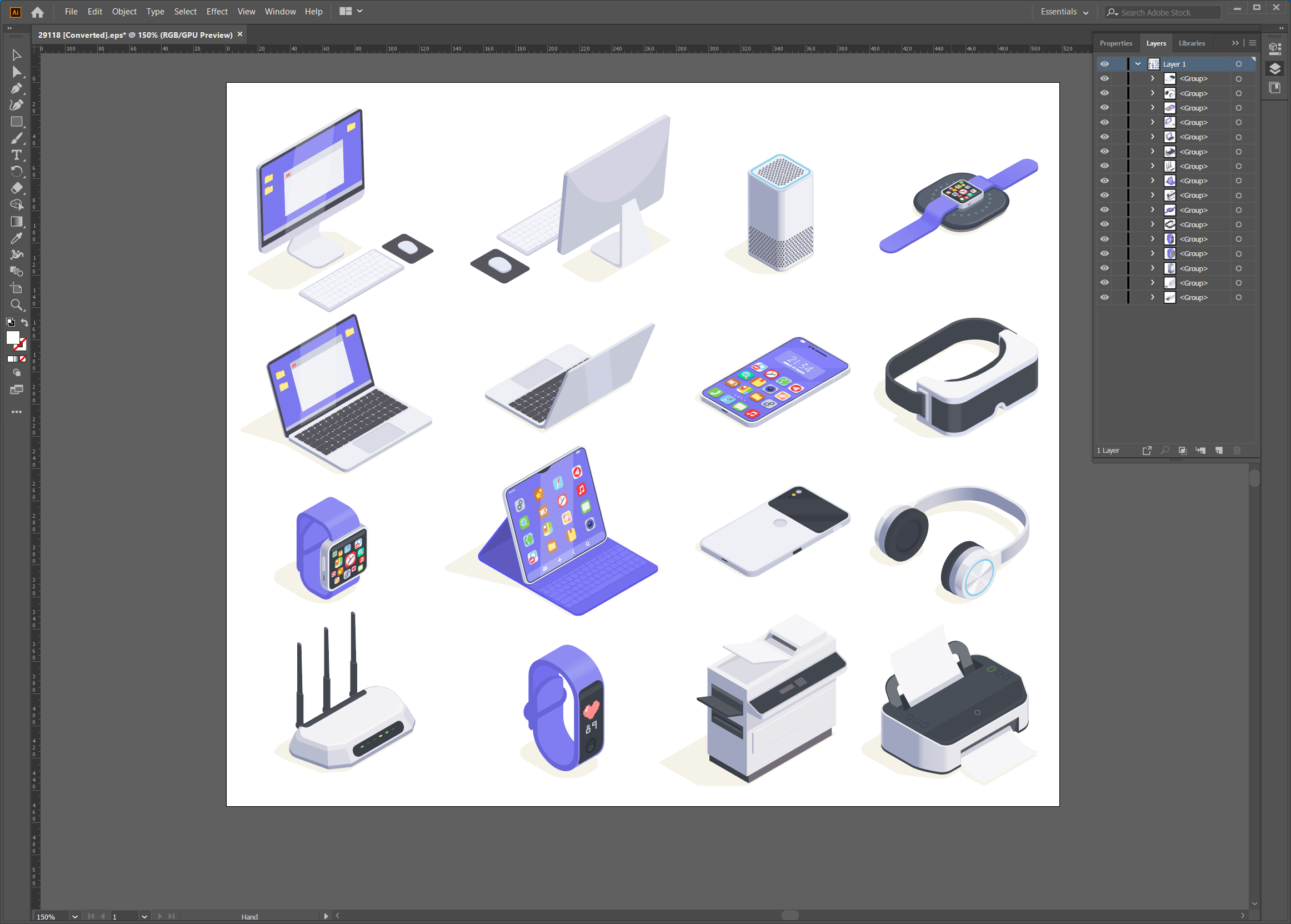
Task: Open the Layers panel options menu
Action: (x=1252, y=43)
